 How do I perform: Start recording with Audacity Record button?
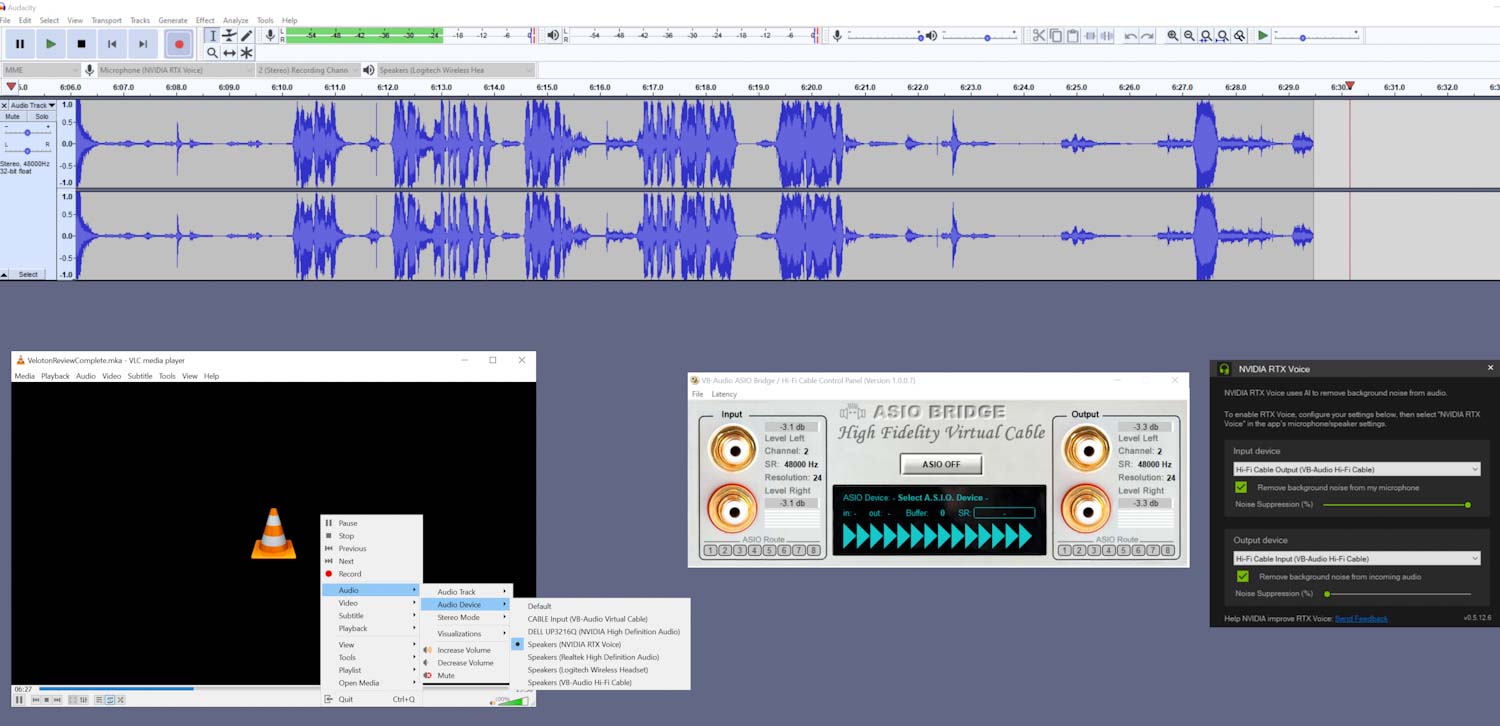tap(179, 44)
